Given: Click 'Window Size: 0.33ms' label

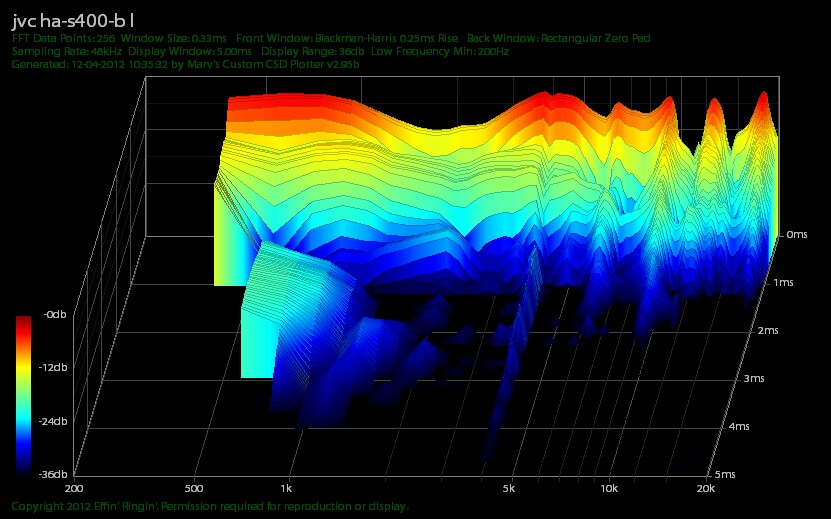Looking at the screenshot, I should coord(174,38).
